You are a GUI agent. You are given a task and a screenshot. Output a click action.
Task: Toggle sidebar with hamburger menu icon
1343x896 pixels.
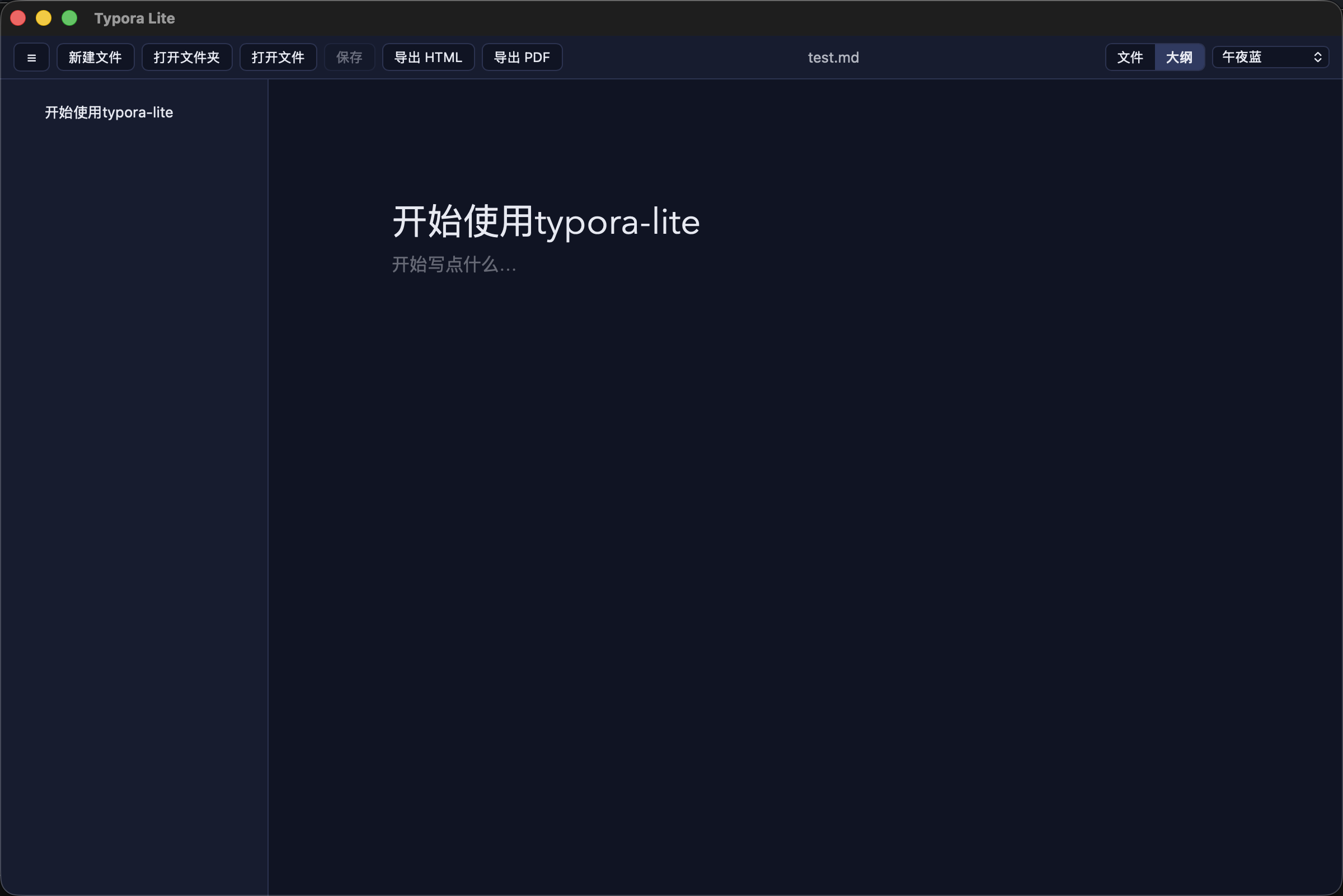pos(31,57)
